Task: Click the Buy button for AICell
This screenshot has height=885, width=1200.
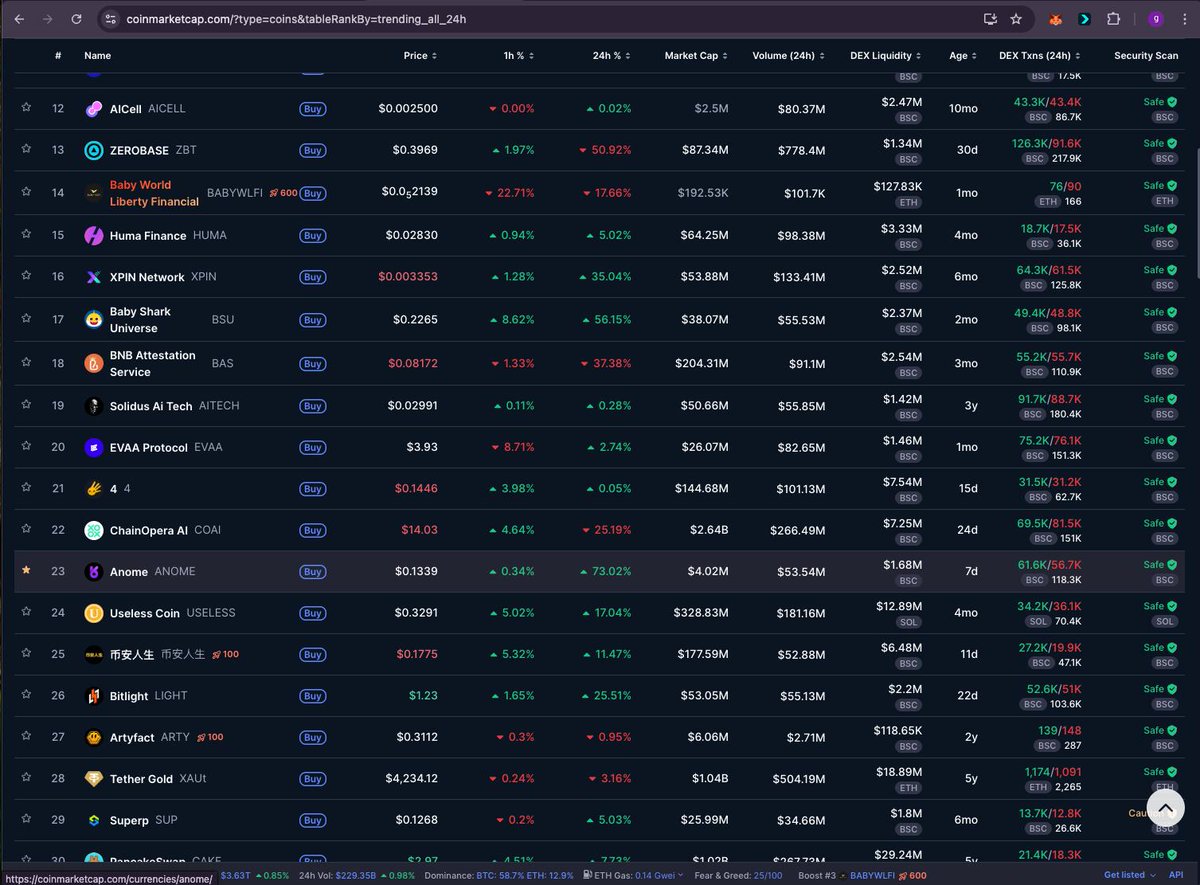Action: [312, 109]
